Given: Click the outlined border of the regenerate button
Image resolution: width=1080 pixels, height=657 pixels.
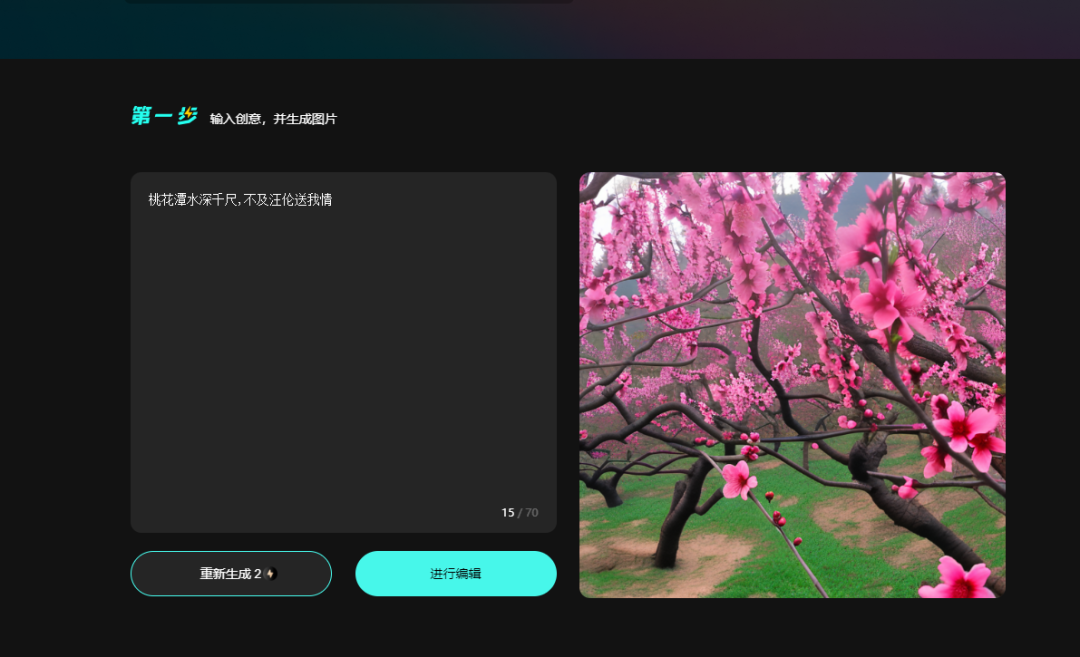Looking at the screenshot, I should pyautogui.click(x=231, y=552).
